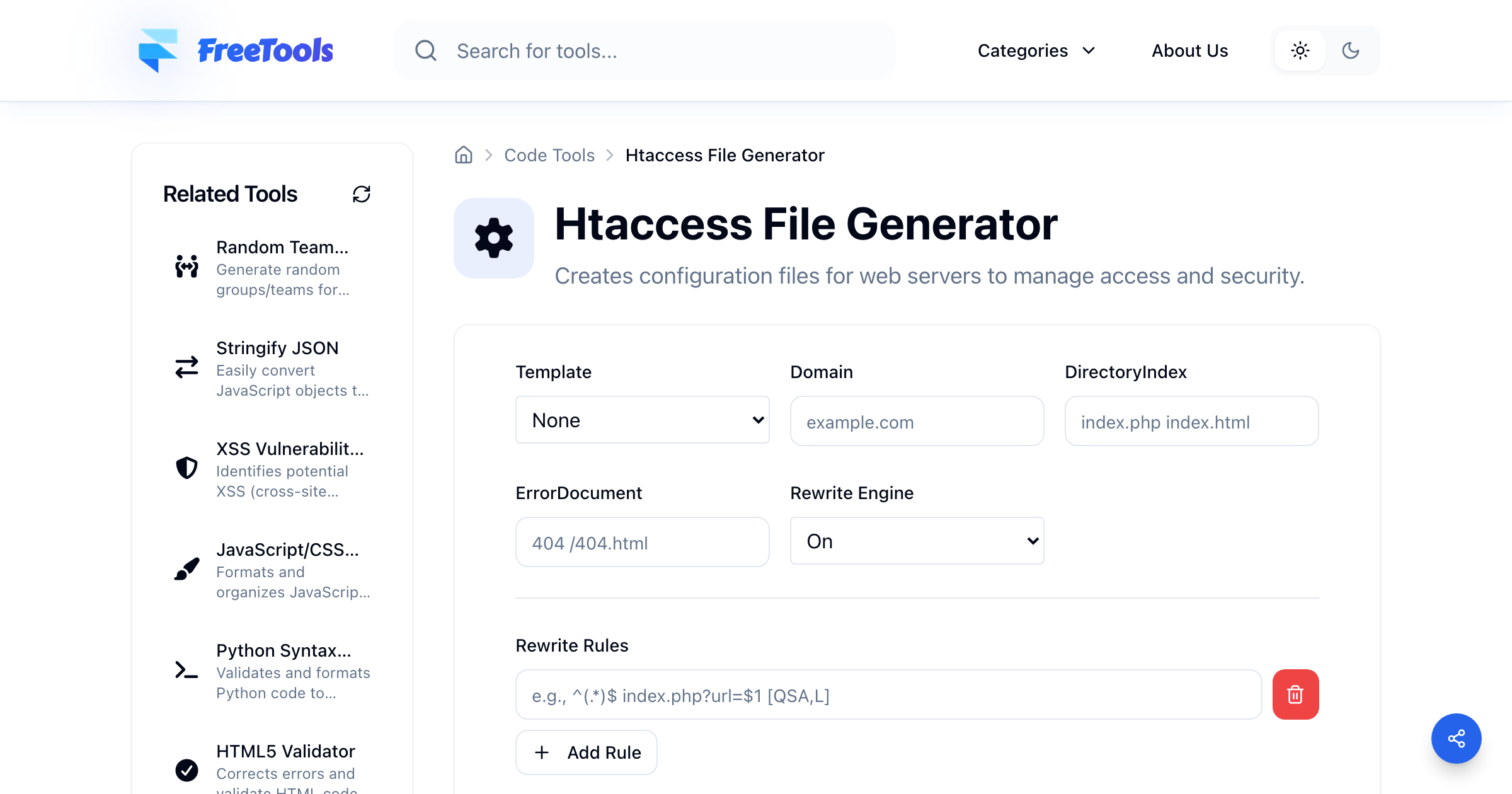Click 'Creates configuration files' description text
Image resolution: width=1512 pixels, height=794 pixels.
tap(930, 276)
